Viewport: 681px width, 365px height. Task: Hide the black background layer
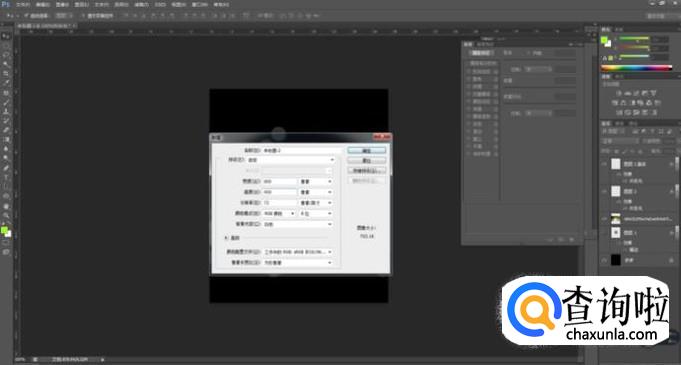(x=604, y=260)
